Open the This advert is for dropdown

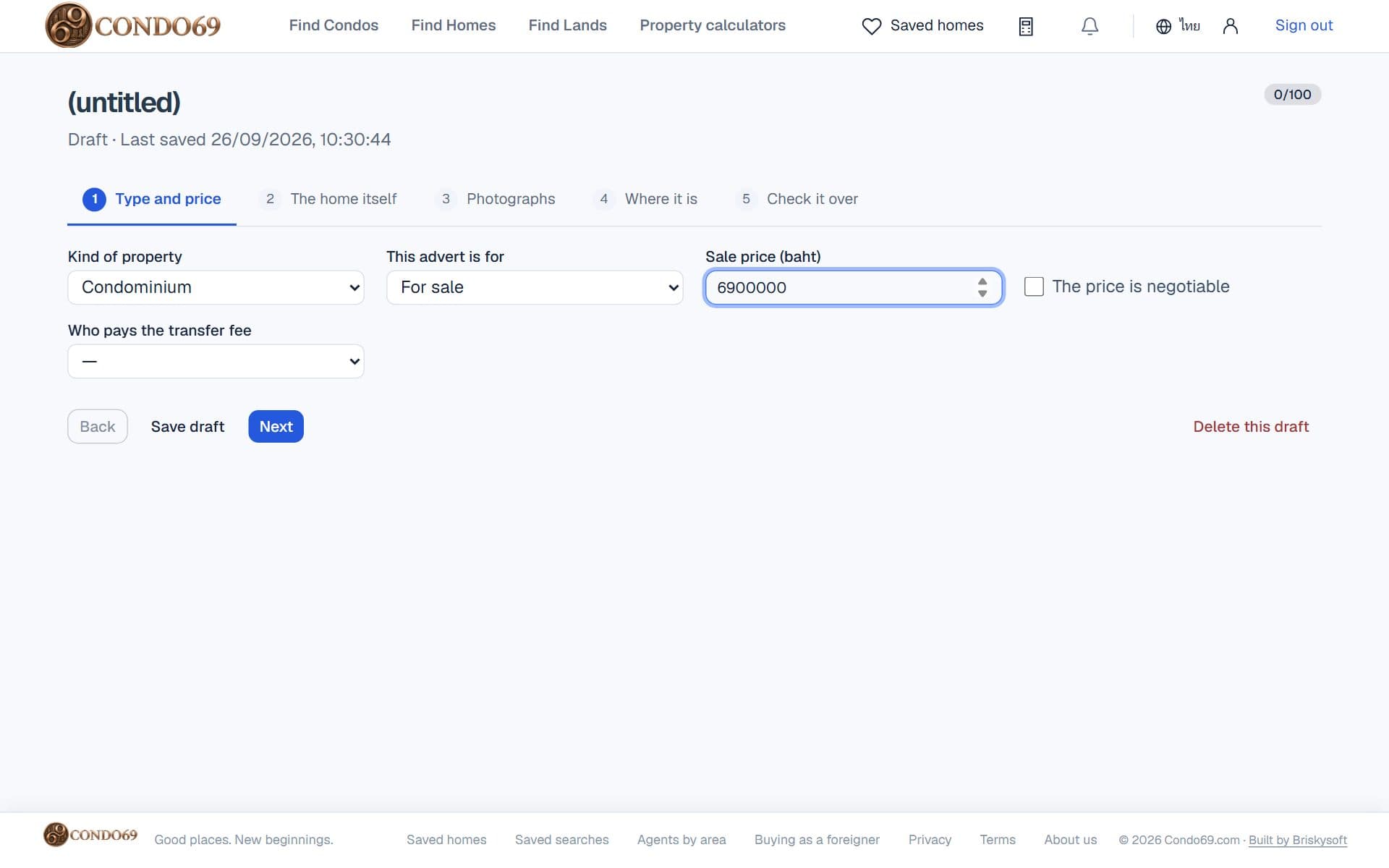535,287
